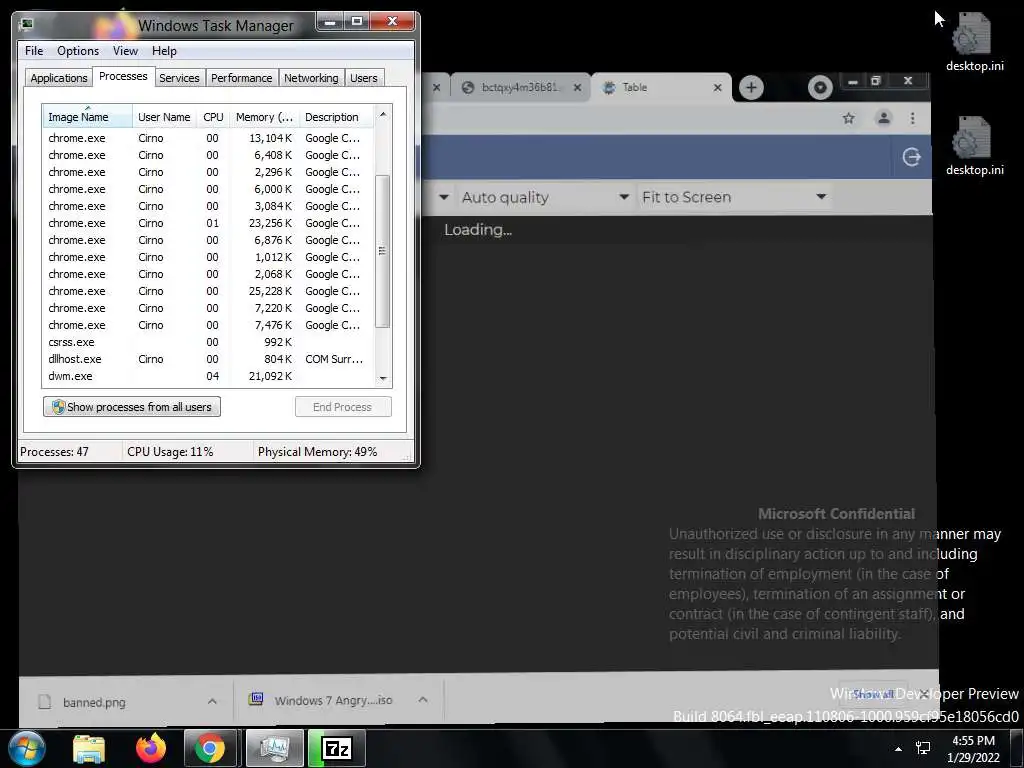Expand dropdown arrow left of Auto quality
This screenshot has width=1024, height=768.
coord(443,197)
